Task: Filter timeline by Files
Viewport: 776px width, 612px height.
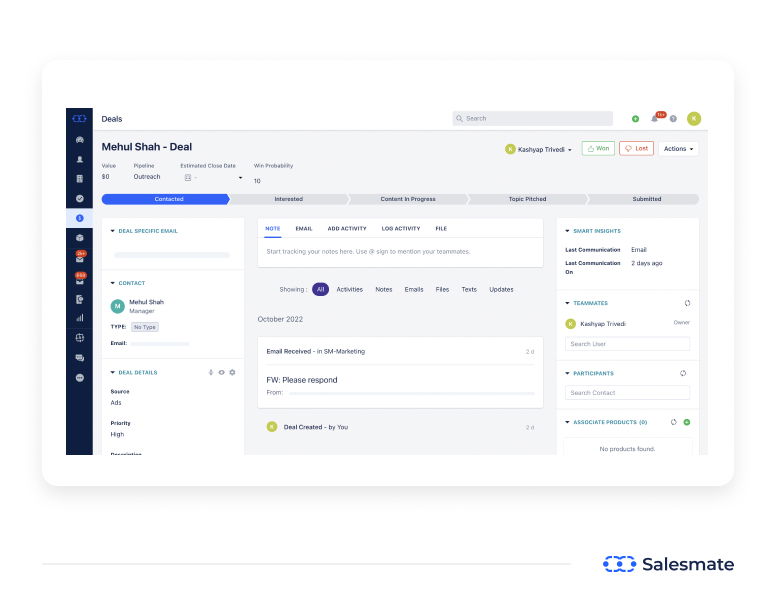Action: click(x=442, y=289)
